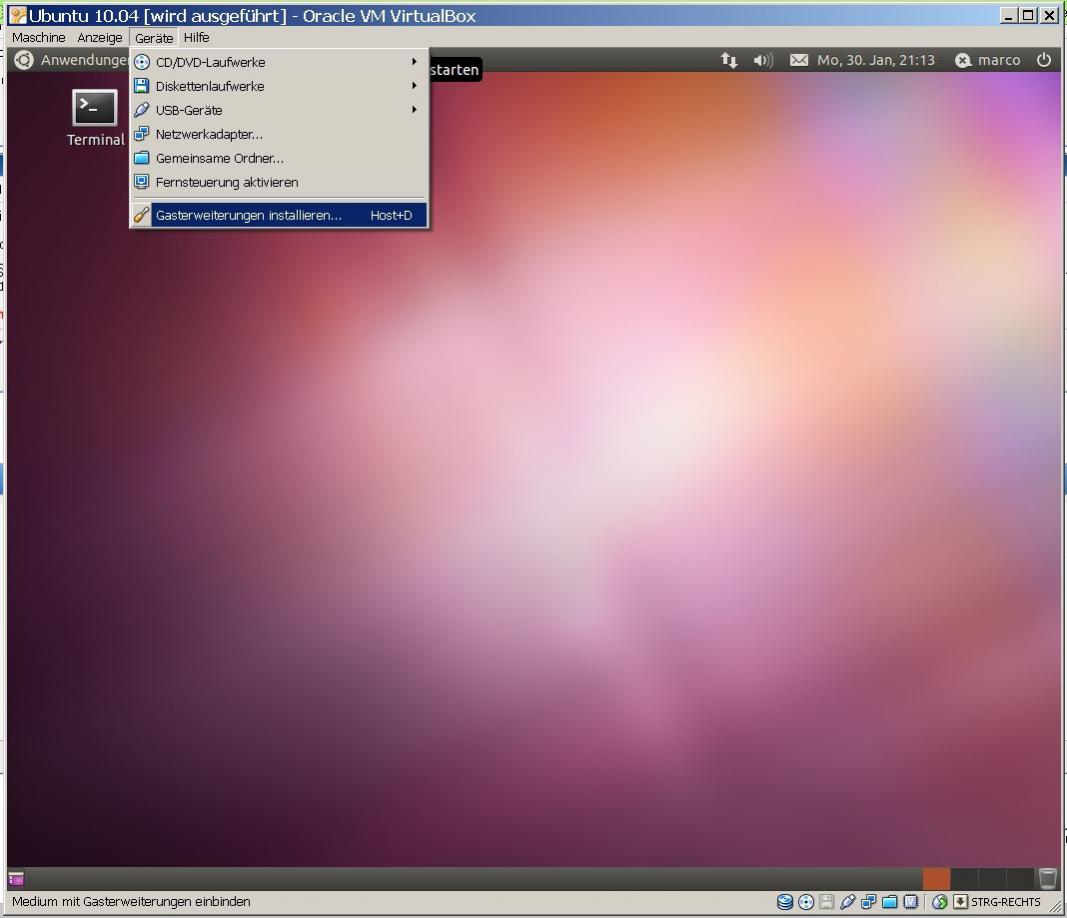Click the folder icon beside Gemeinsame Ordner
The width and height of the screenshot is (1067, 918).
click(x=142, y=158)
